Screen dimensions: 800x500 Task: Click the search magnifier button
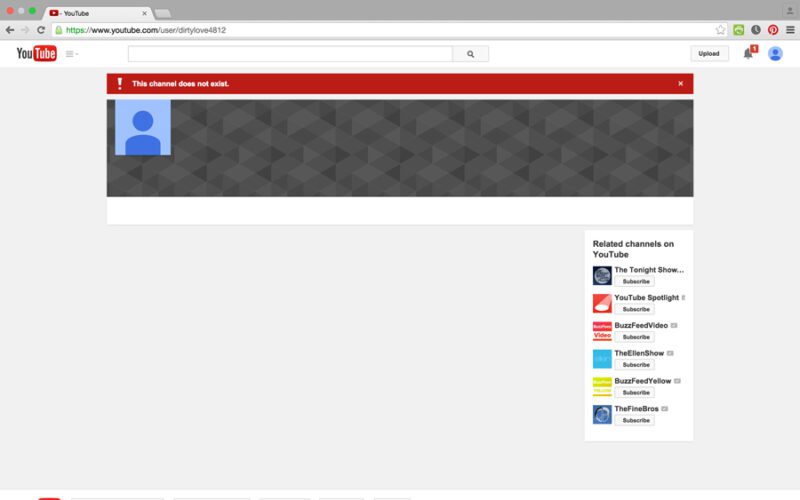[x=470, y=54]
